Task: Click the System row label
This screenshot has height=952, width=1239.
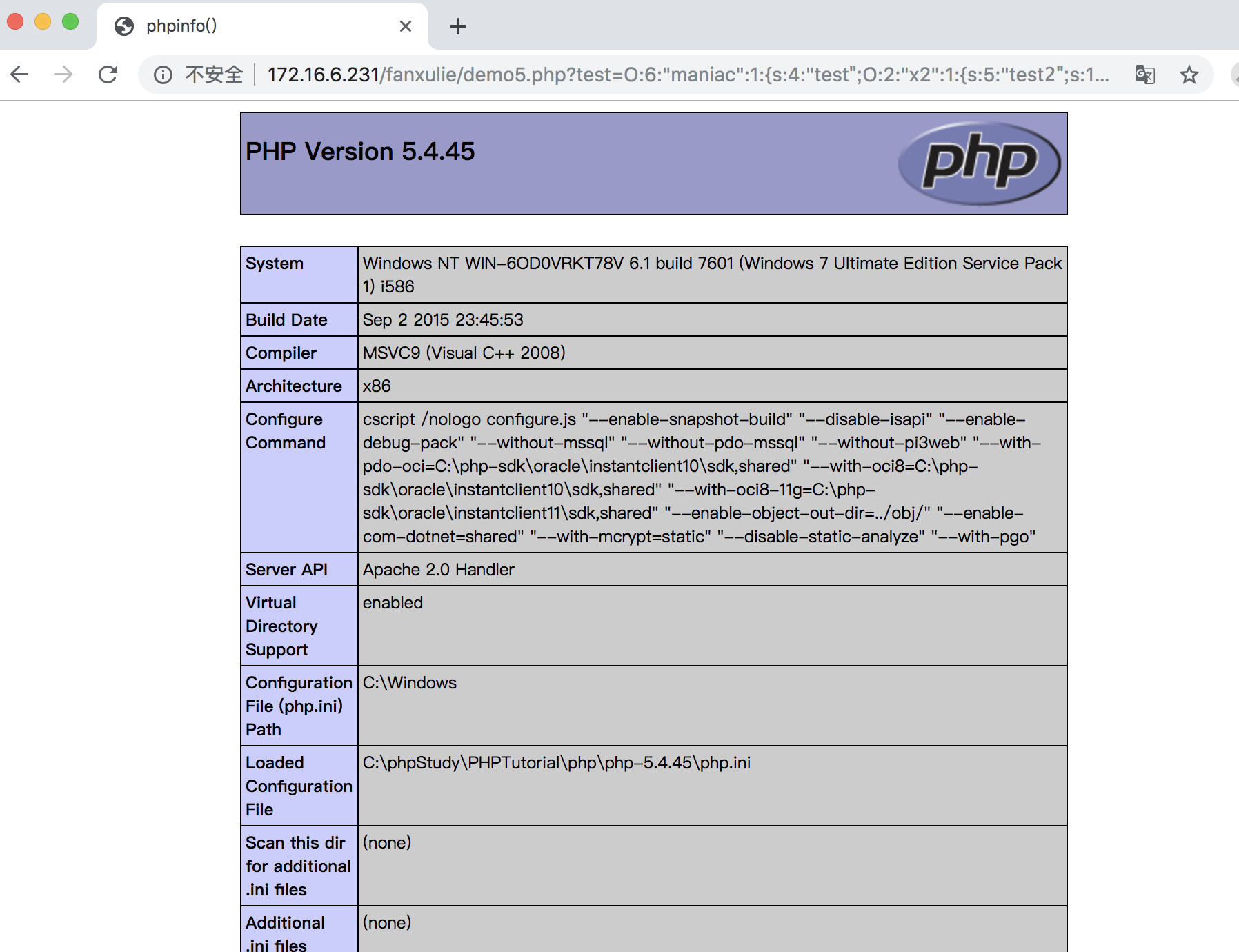Action: pos(275,264)
